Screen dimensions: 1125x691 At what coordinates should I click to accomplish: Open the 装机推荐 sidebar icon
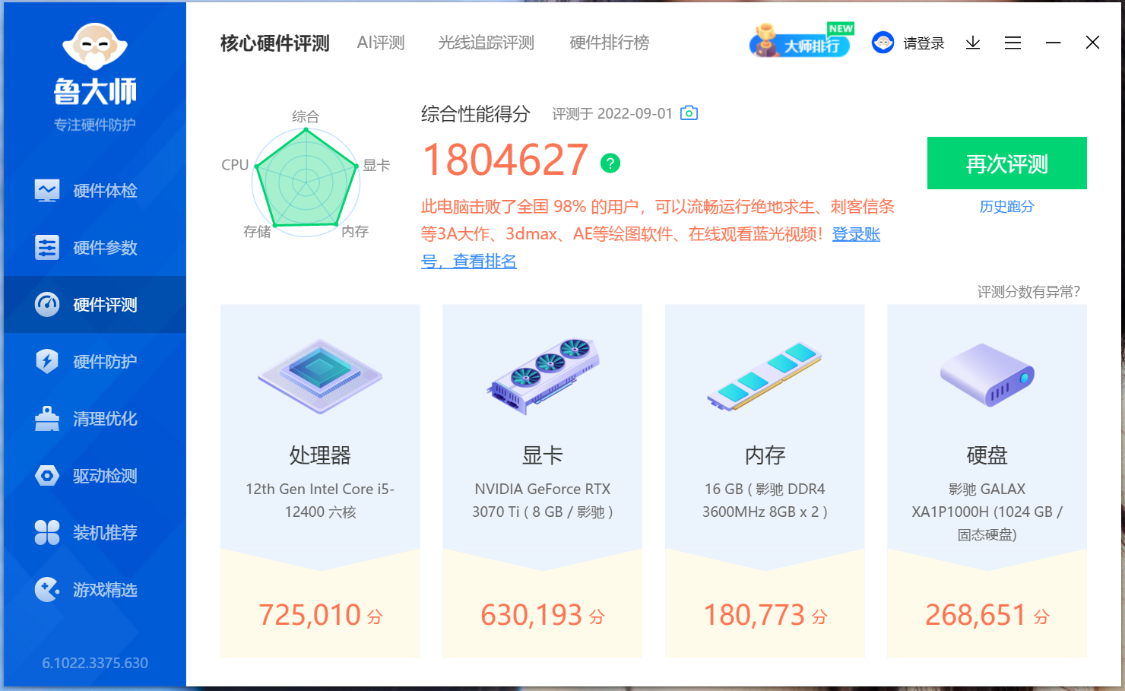[x=47, y=532]
